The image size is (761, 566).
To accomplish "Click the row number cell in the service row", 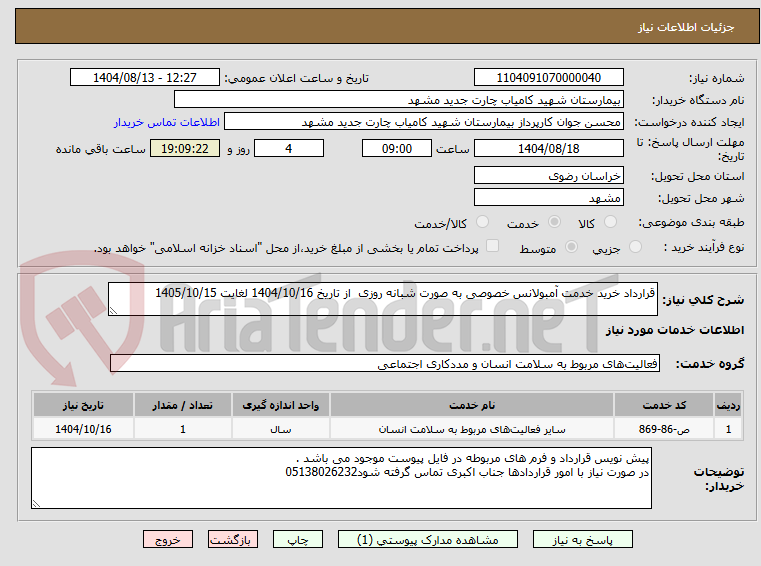I will tap(728, 429).
